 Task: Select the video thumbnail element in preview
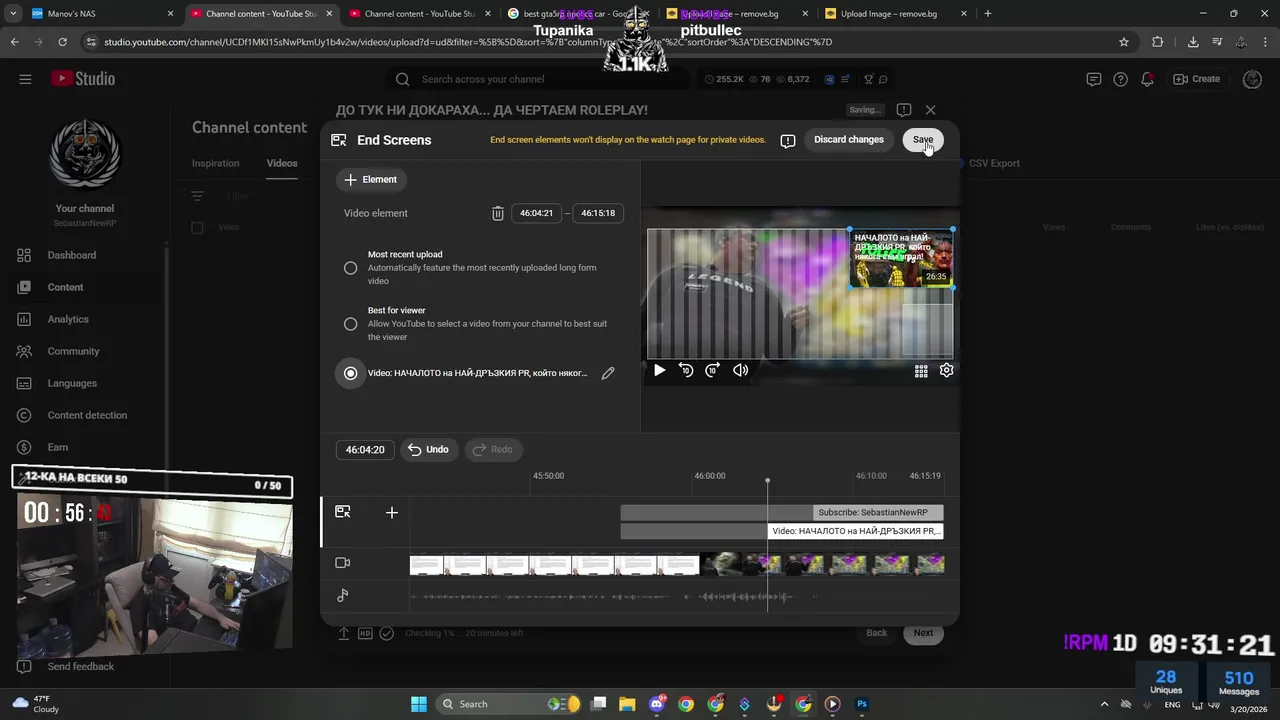(x=901, y=258)
